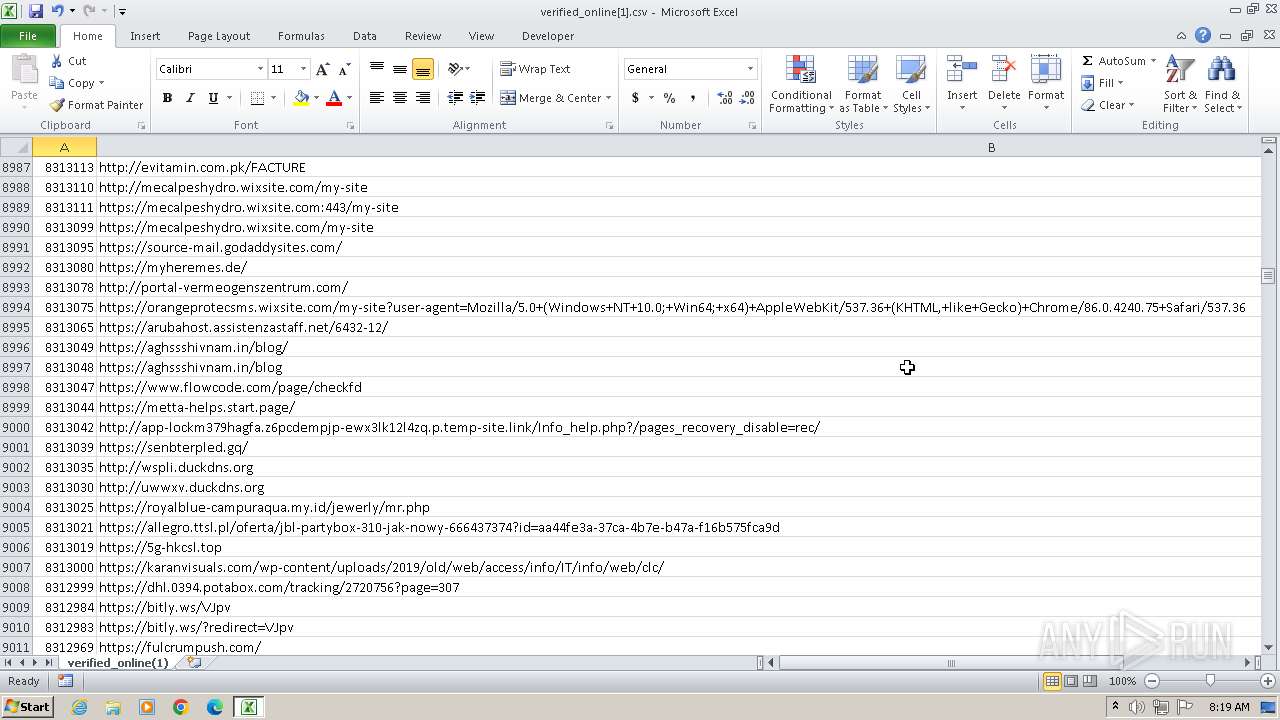Choose Top Align icon
The width and height of the screenshot is (1280, 720).
[x=377, y=69]
